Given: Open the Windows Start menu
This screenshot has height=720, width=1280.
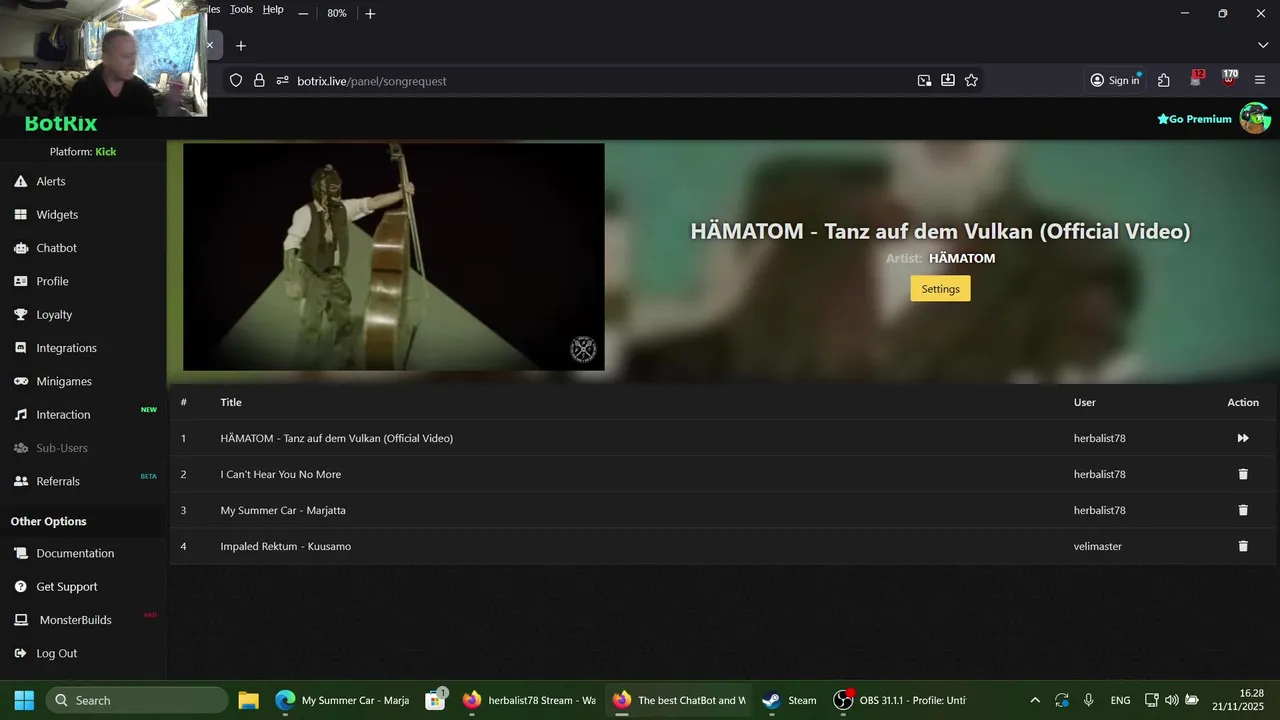Looking at the screenshot, I should (x=24, y=700).
